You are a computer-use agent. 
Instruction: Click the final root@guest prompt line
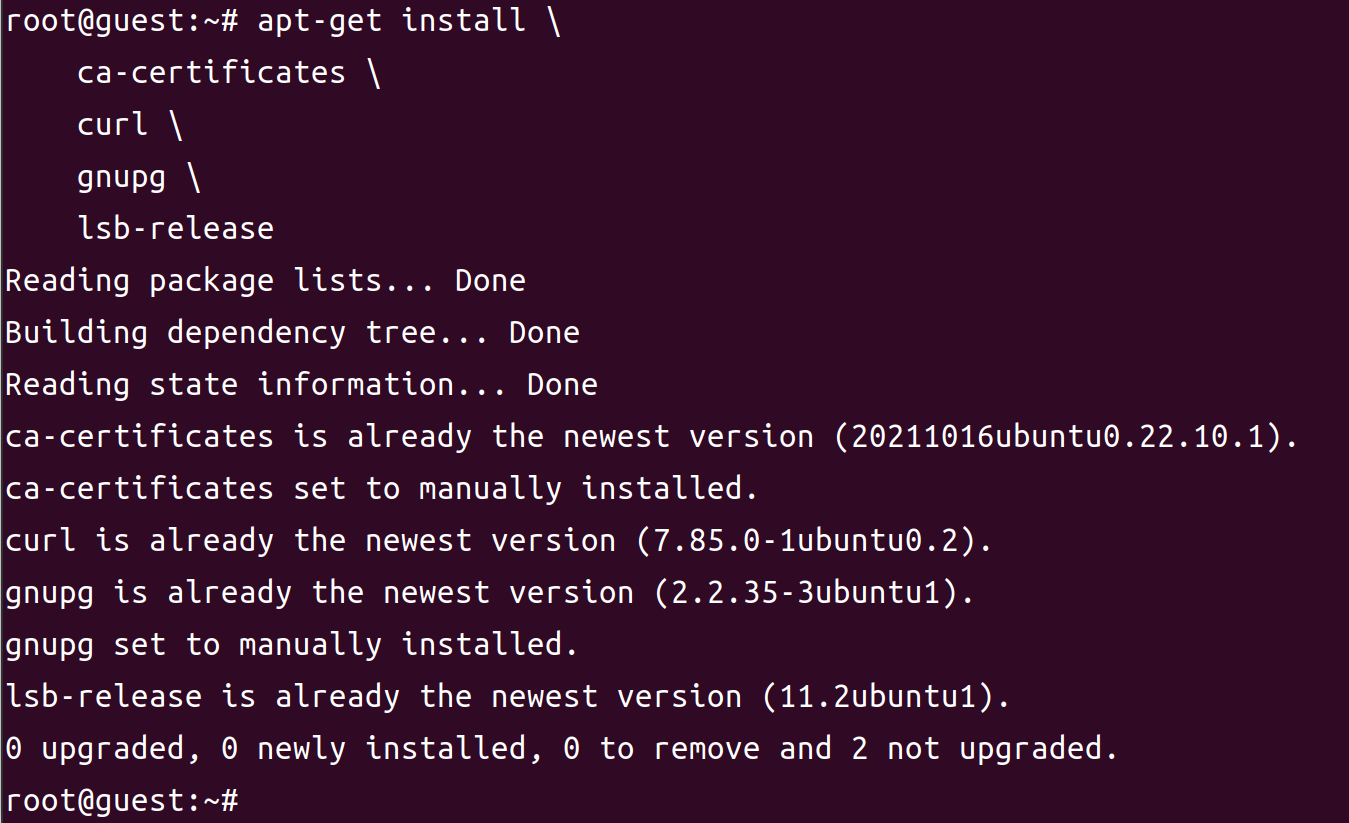click(122, 800)
